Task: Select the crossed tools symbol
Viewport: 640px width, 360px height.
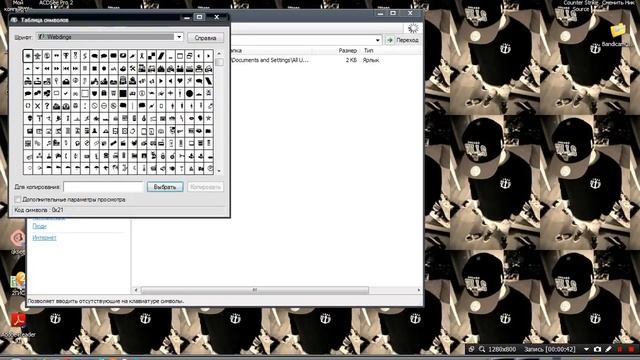Action: click(132, 69)
